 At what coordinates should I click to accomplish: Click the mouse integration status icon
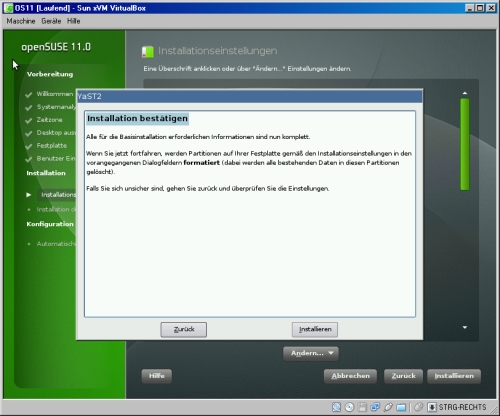click(419, 407)
